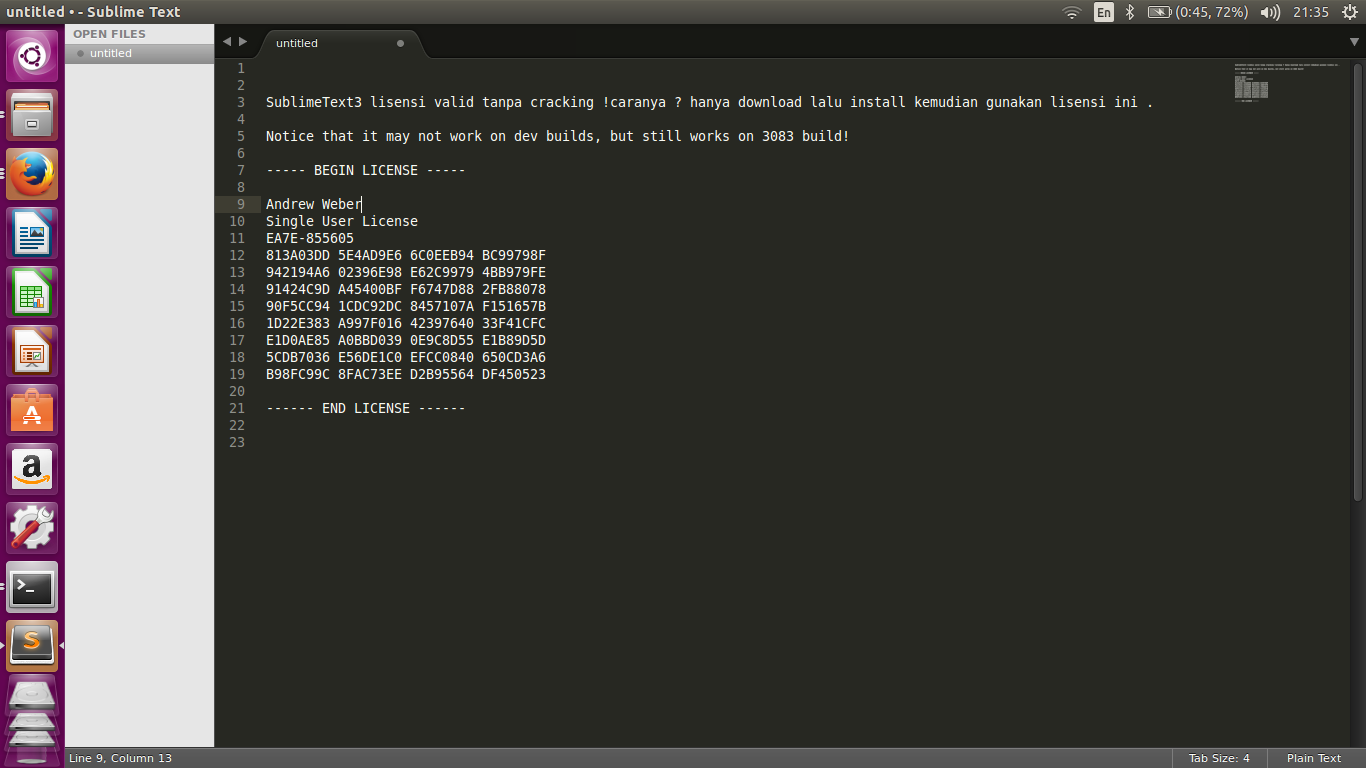Click the line starting with B98FC99C
Screen dimensions: 1366x768
[x=406, y=374]
